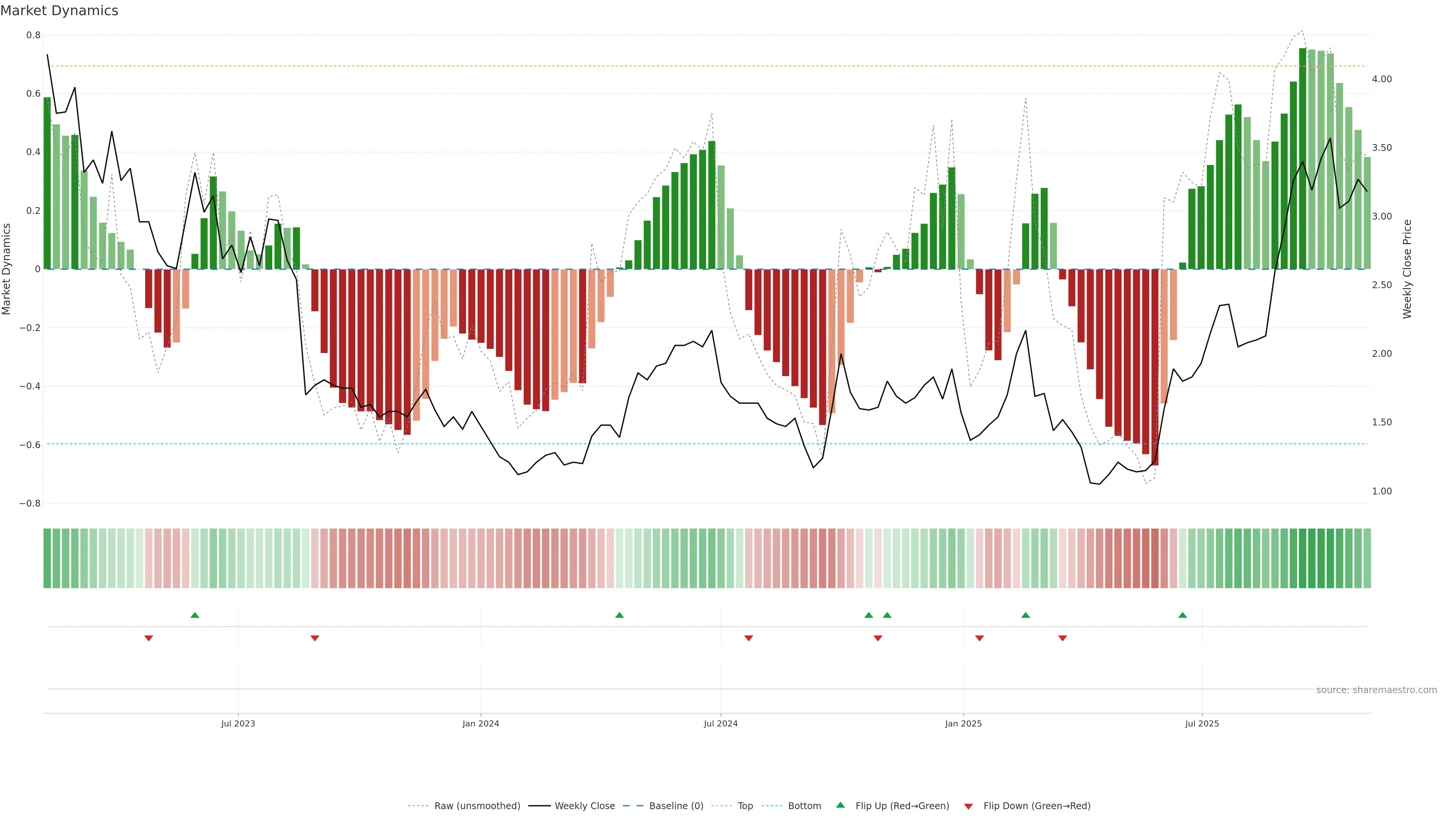Click the Jan 2024 x-axis label
The height and width of the screenshot is (819, 1456).
tap(480, 723)
